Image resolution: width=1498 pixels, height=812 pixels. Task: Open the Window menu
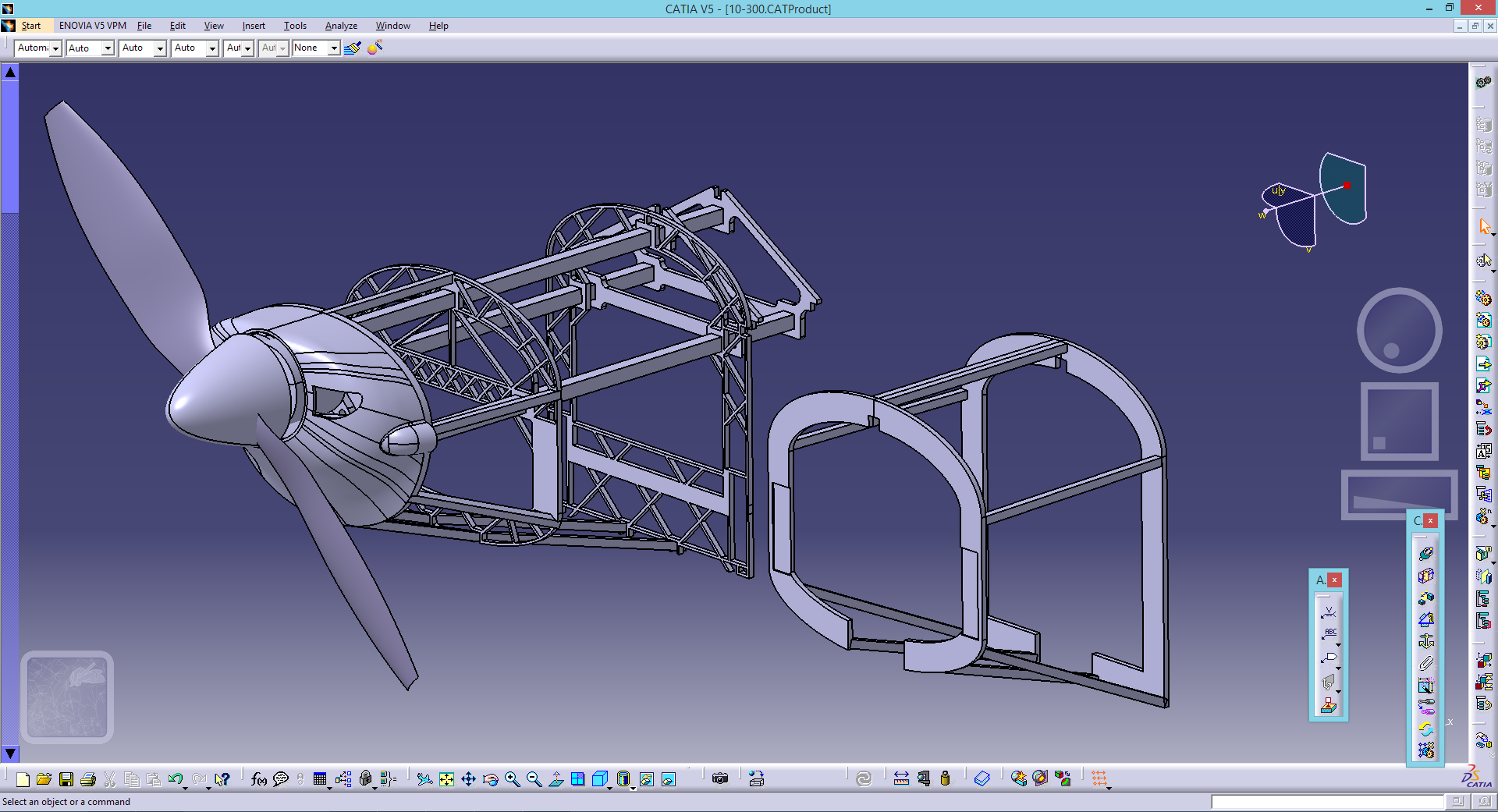point(392,26)
